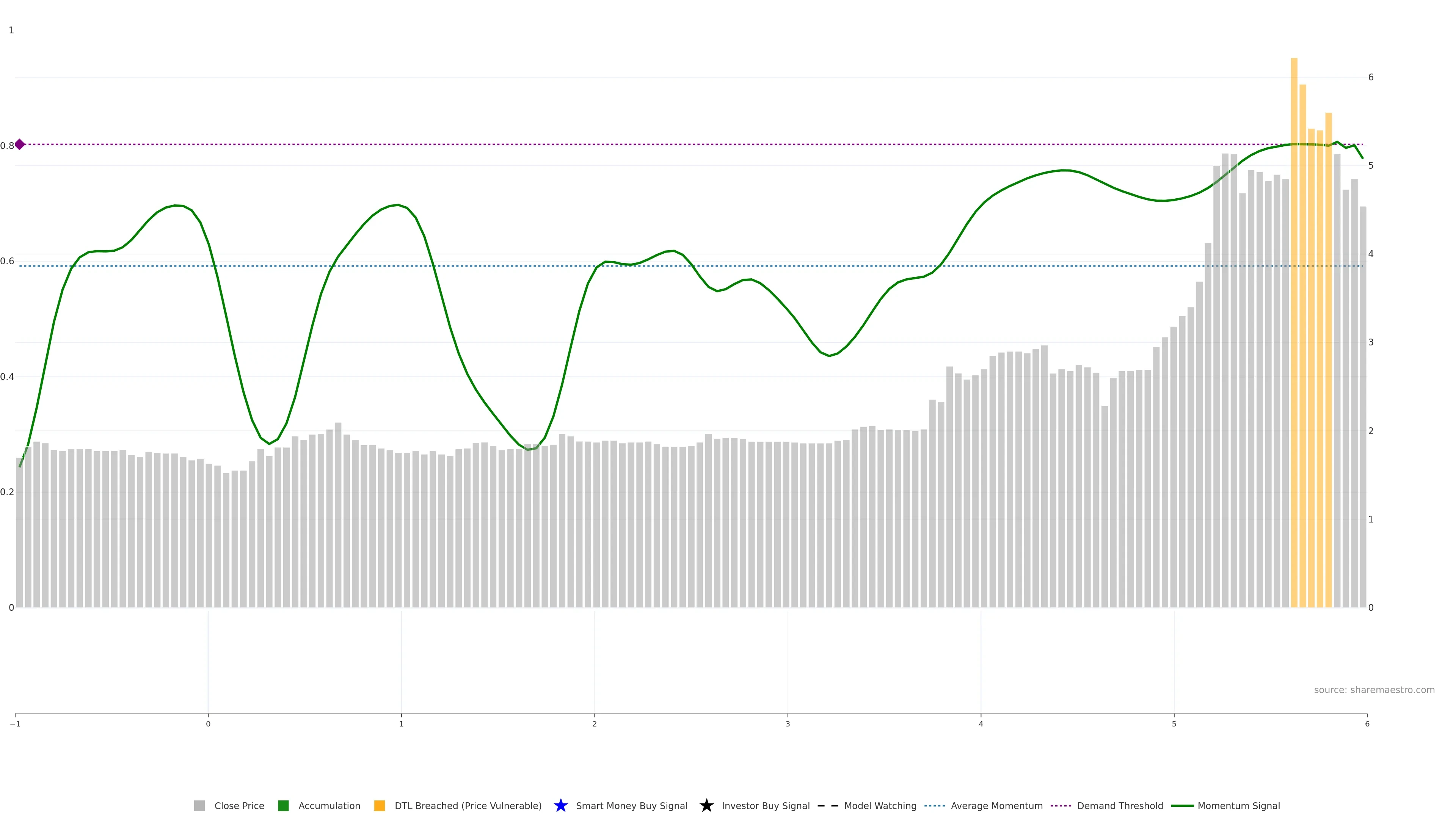The width and height of the screenshot is (1456, 819).
Task: Click the last gray Close Price bar
Action: click(1363, 407)
